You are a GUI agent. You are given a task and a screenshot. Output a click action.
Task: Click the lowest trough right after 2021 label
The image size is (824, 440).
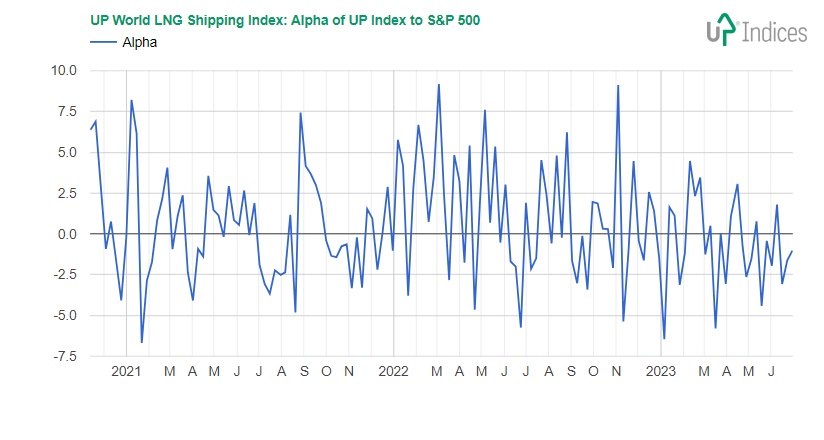point(141,343)
